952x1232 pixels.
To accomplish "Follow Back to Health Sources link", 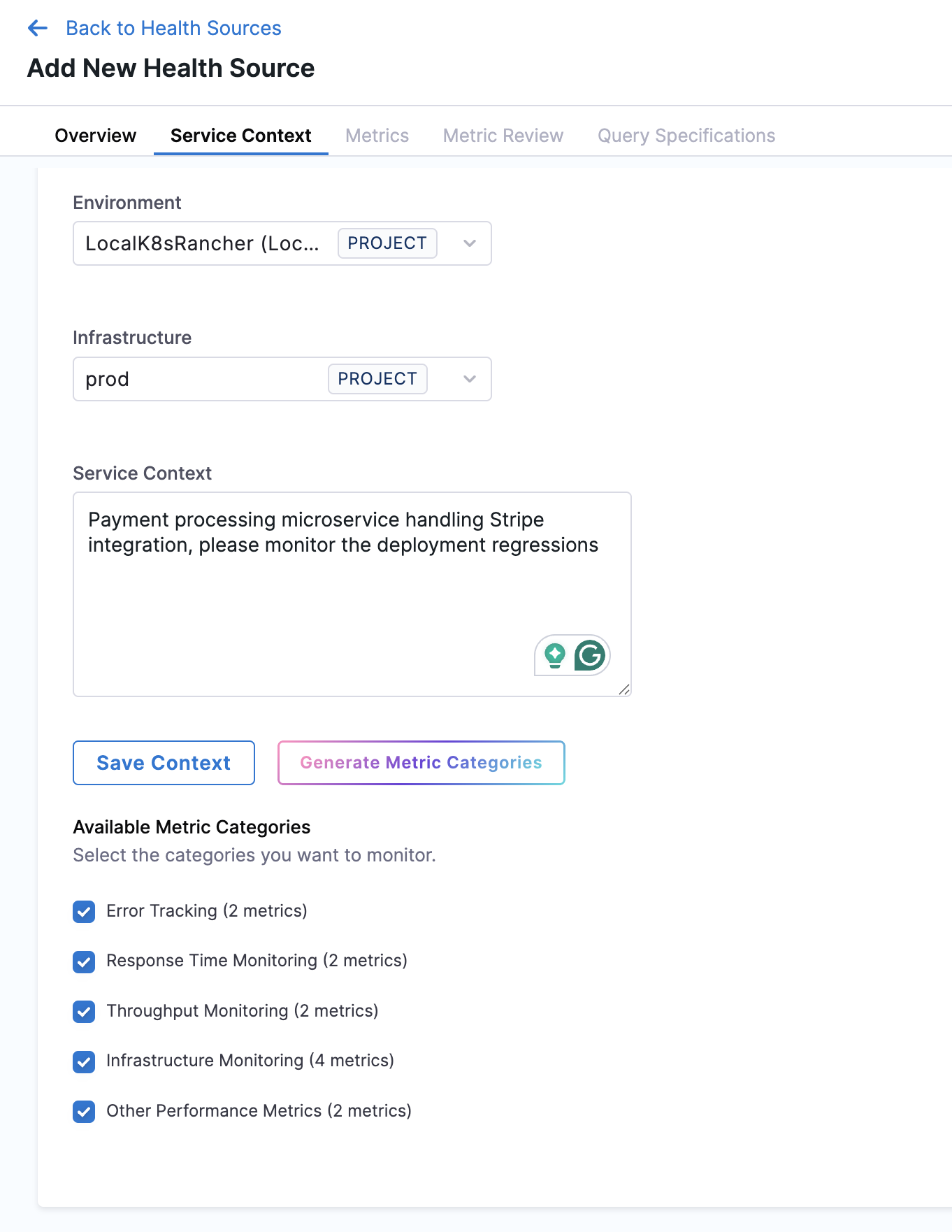I will click(173, 28).
